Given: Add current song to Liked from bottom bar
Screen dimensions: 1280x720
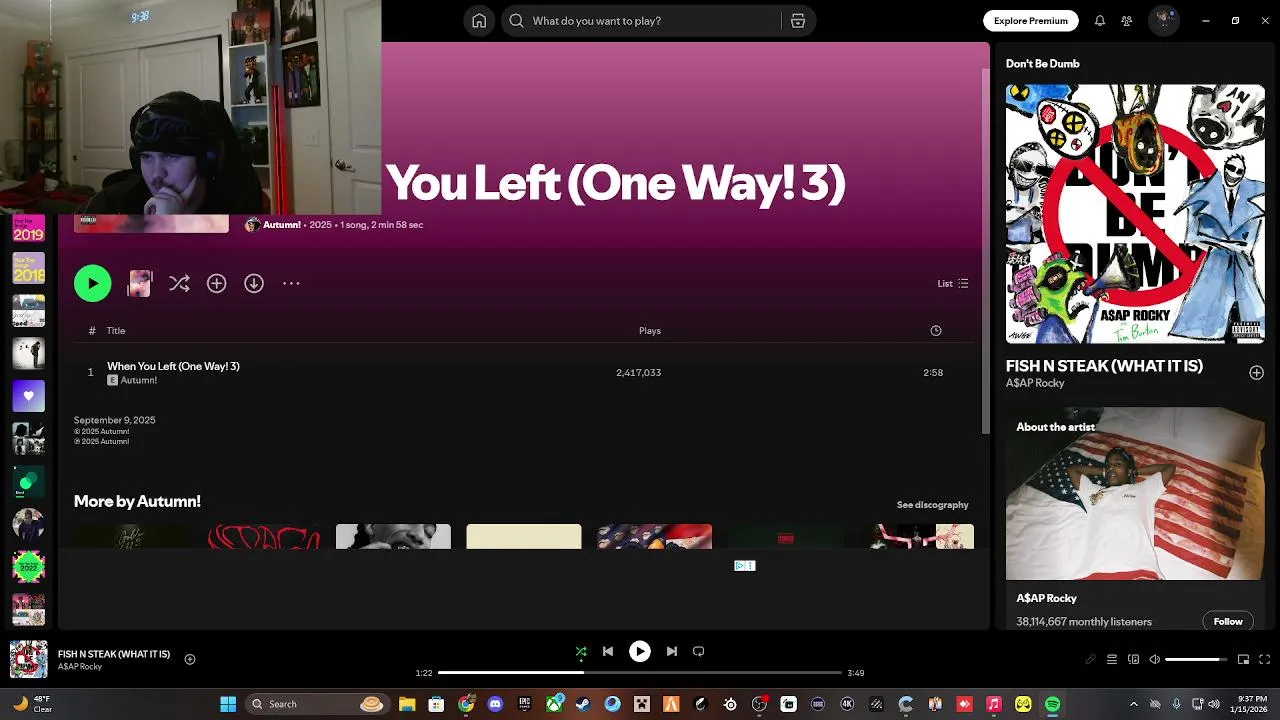Looking at the screenshot, I should tap(190, 659).
